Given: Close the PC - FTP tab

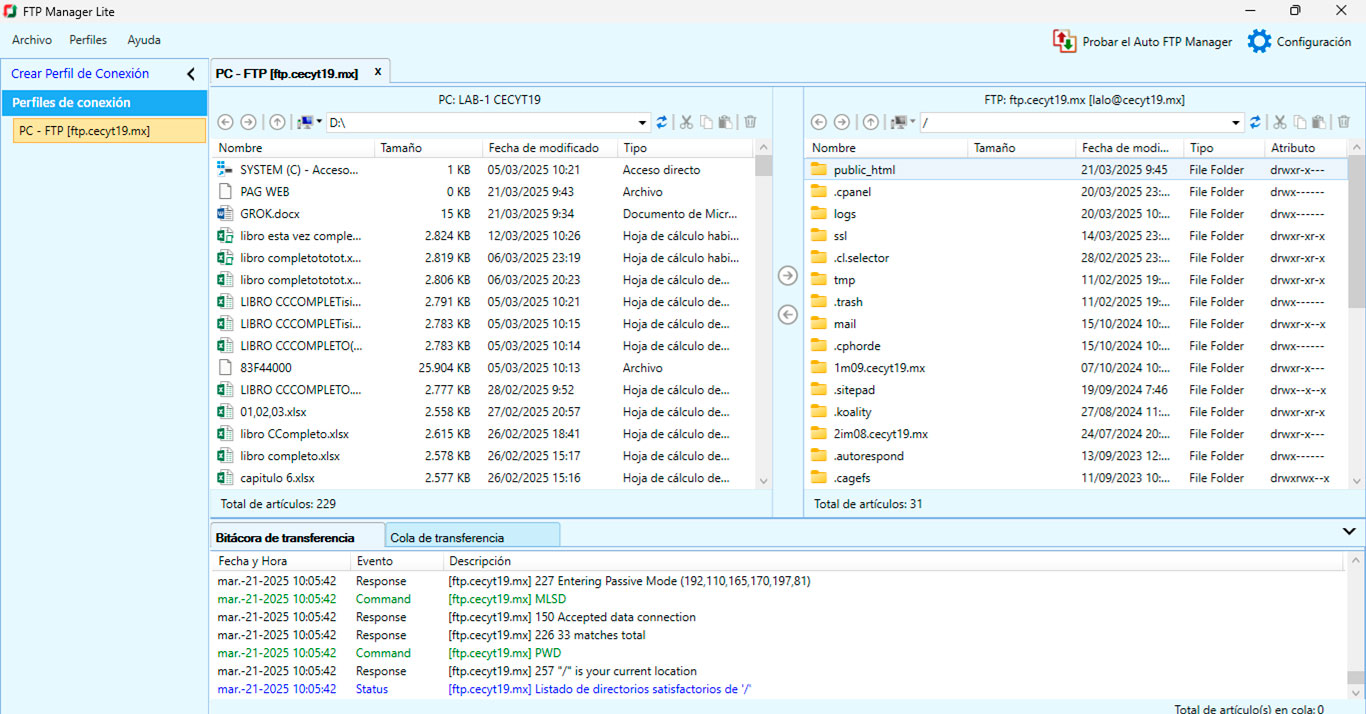Looking at the screenshot, I should pos(378,72).
